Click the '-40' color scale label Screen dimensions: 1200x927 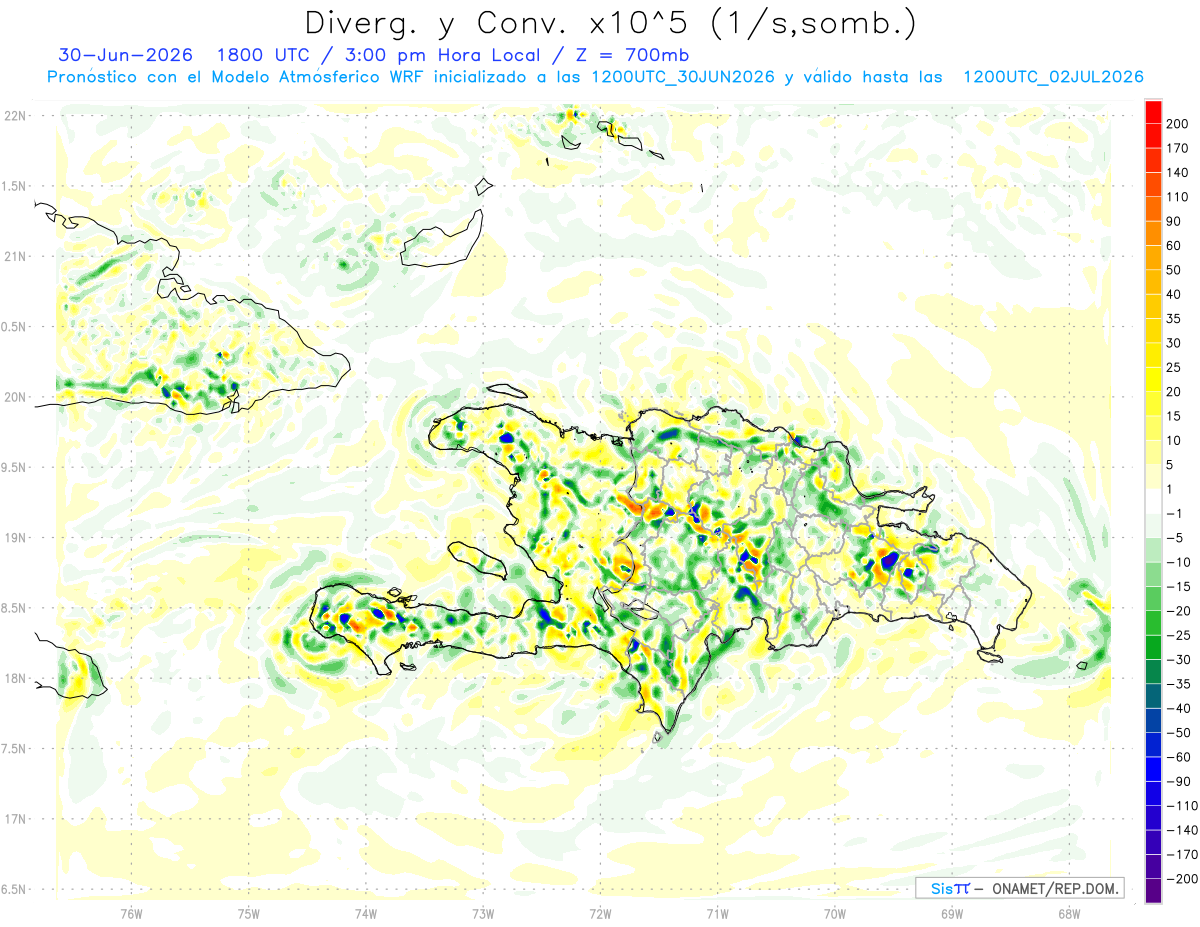point(1177,709)
